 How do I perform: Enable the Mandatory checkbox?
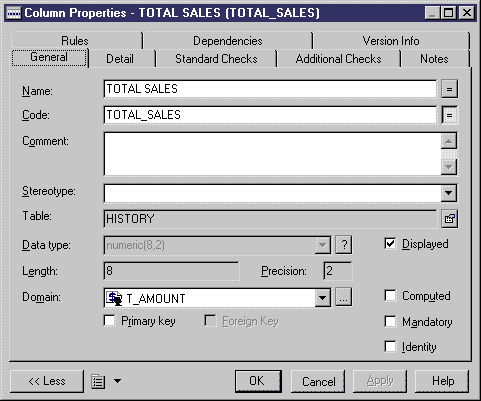390,322
